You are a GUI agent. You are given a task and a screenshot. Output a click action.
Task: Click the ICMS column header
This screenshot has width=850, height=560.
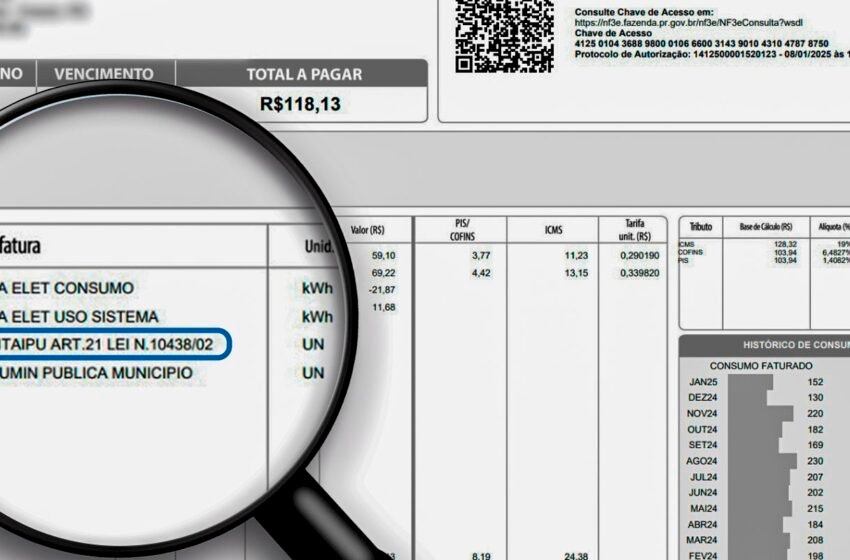click(x=553, y=230)
